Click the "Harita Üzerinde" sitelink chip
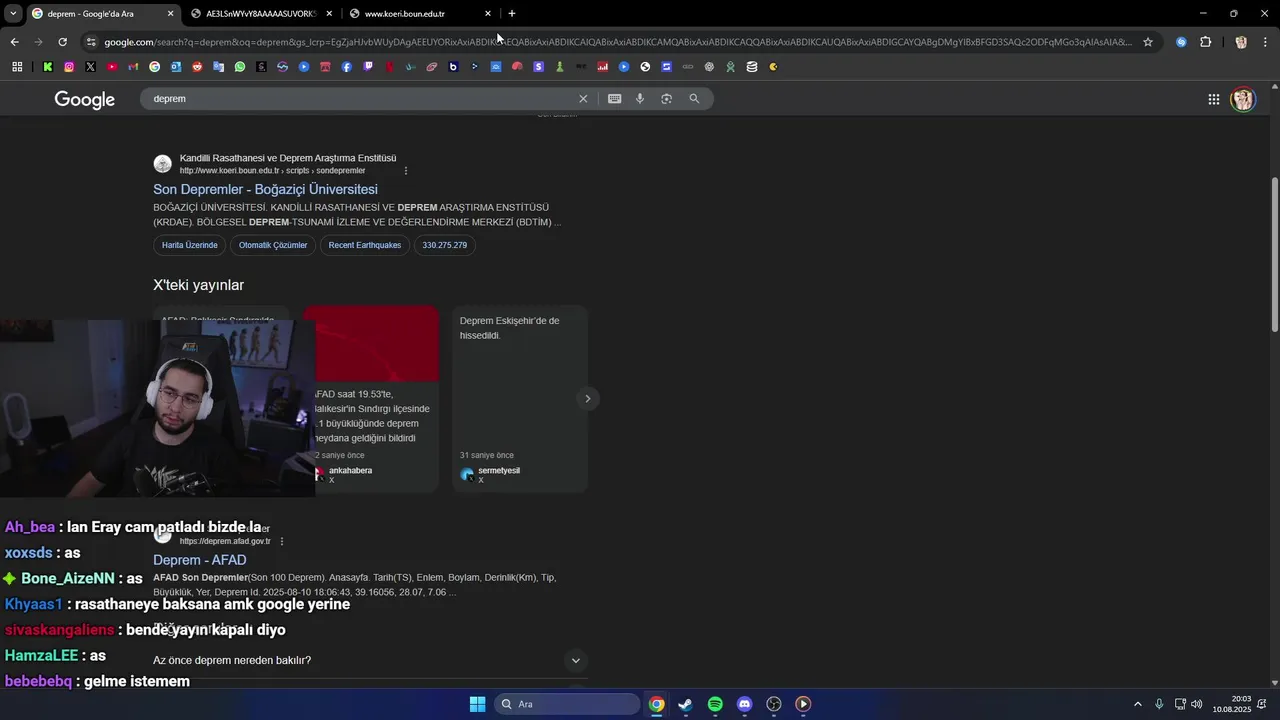1280x720 pixels. (190, 245)
